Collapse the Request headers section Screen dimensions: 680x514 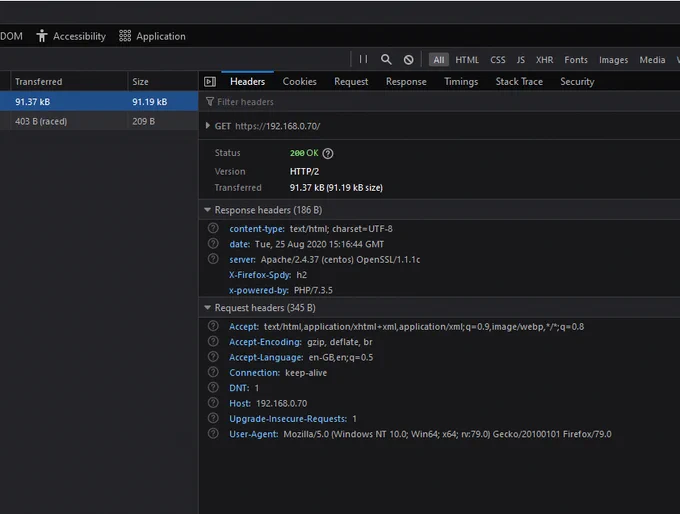pos(207,308)
